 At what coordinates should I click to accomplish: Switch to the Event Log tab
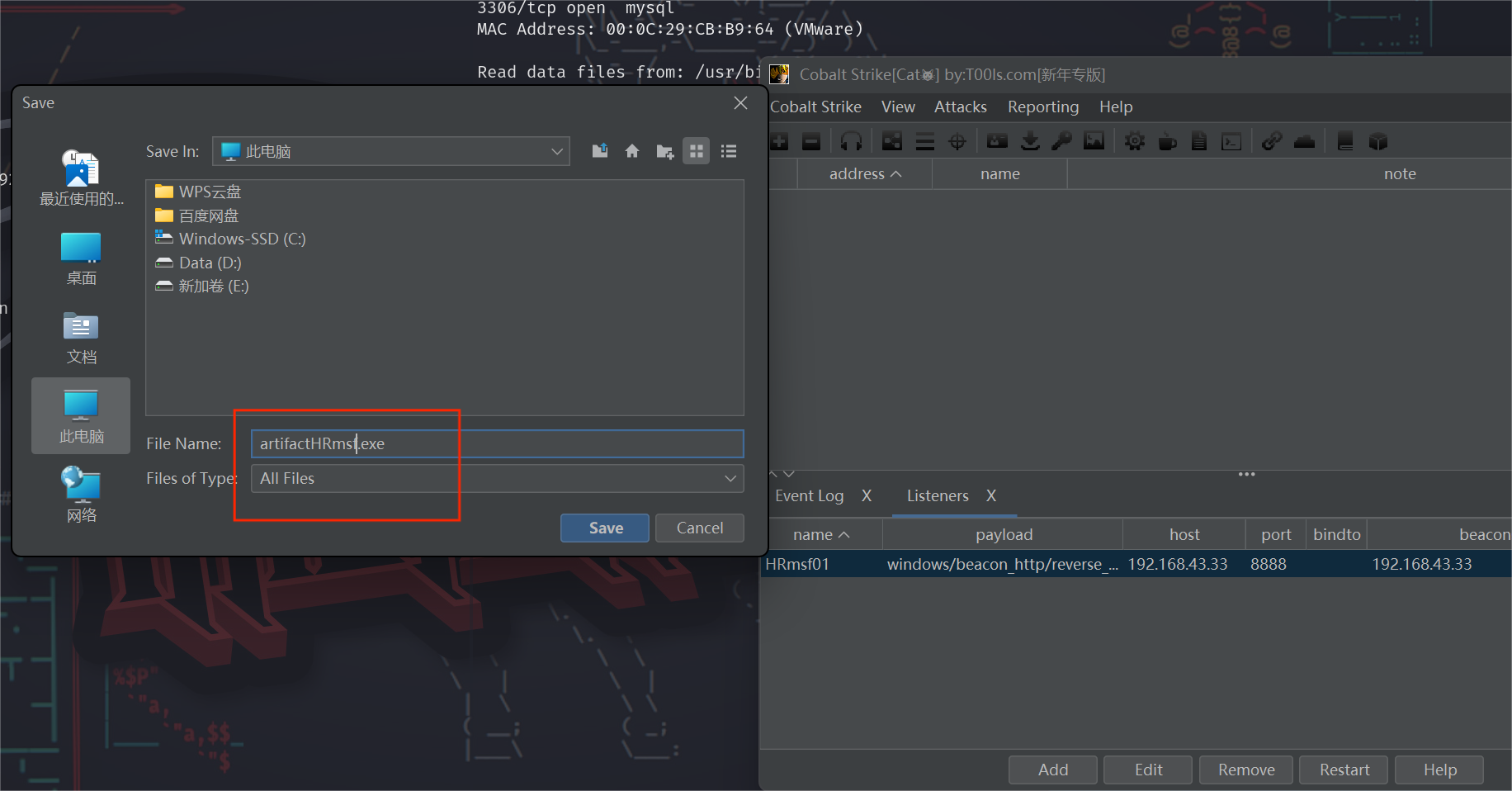[x=810, y=496]
